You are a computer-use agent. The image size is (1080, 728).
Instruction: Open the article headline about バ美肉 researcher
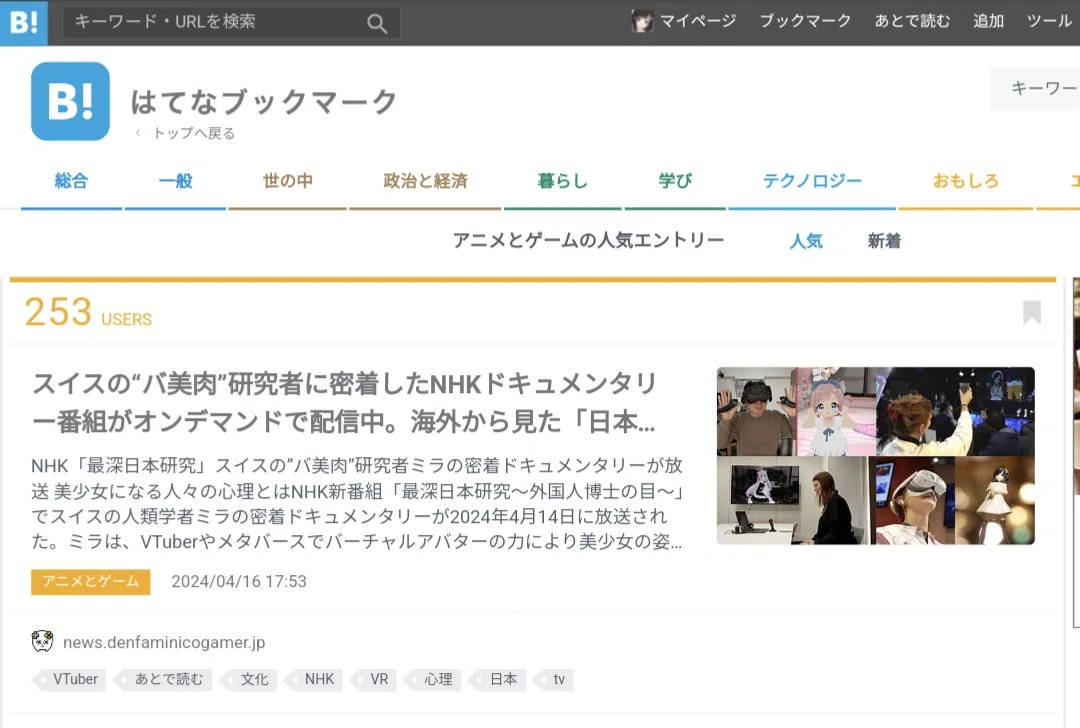(x=344, y=403)
